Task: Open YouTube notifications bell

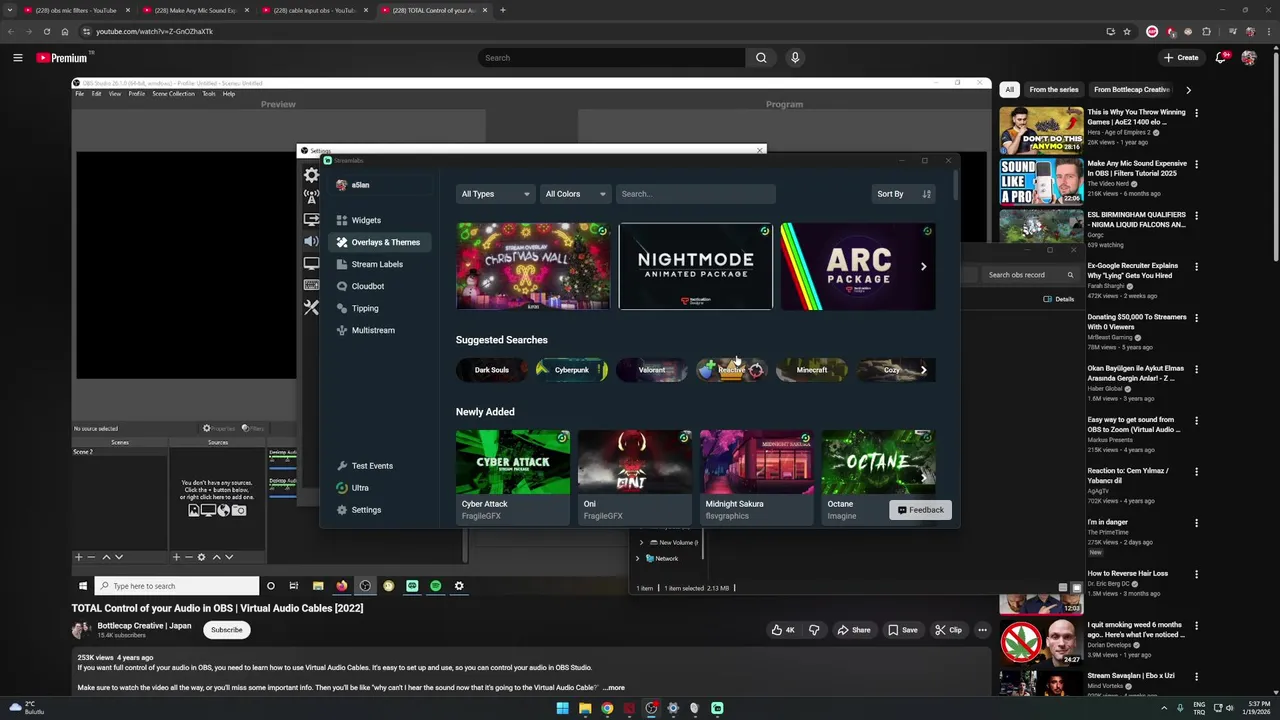Action: tap(1221, 58)
